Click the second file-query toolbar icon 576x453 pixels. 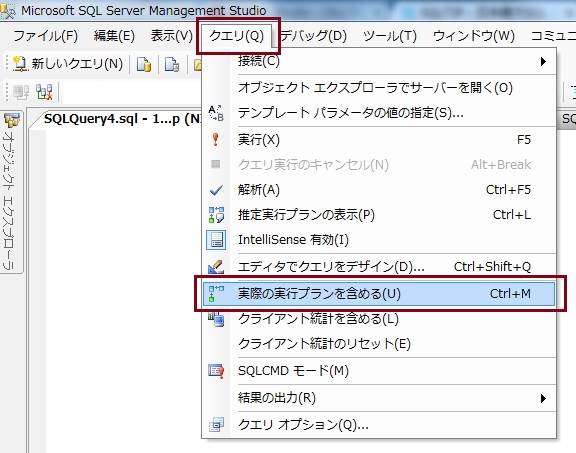tap(172, 64)
